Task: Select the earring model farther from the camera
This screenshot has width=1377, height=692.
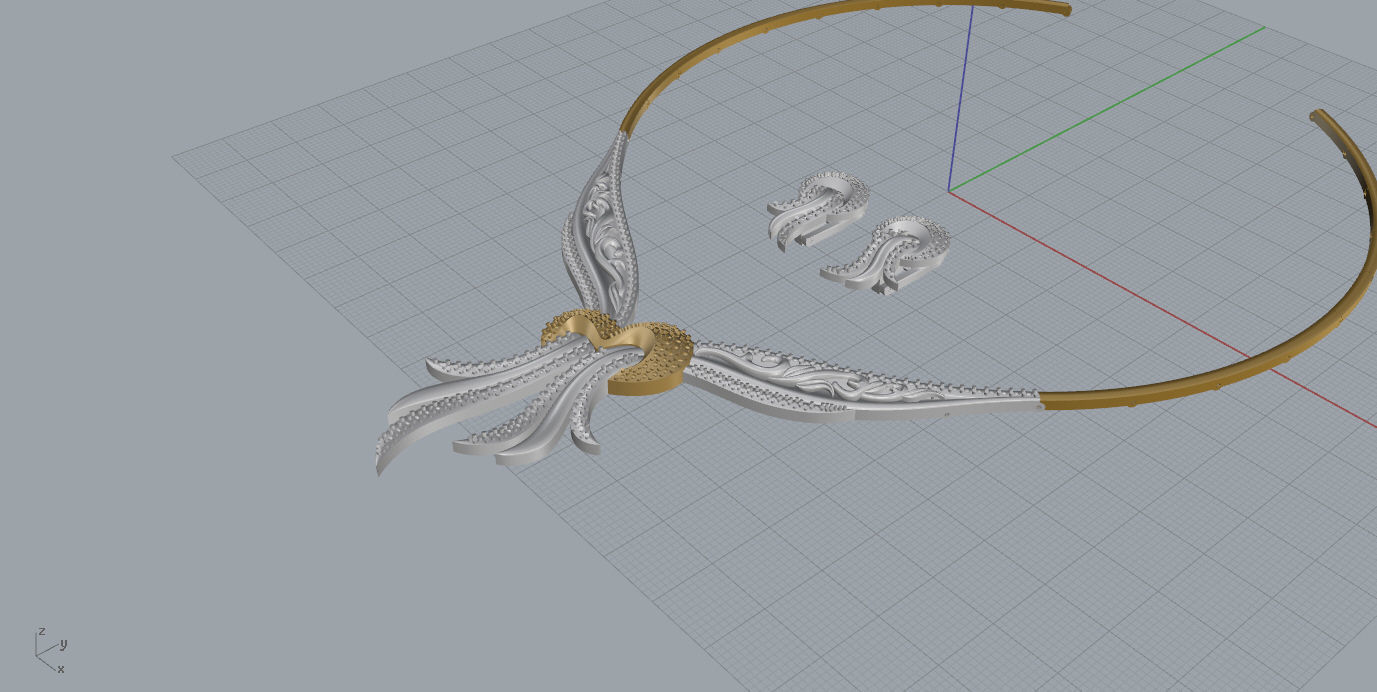Action: (x=818, y=209)
